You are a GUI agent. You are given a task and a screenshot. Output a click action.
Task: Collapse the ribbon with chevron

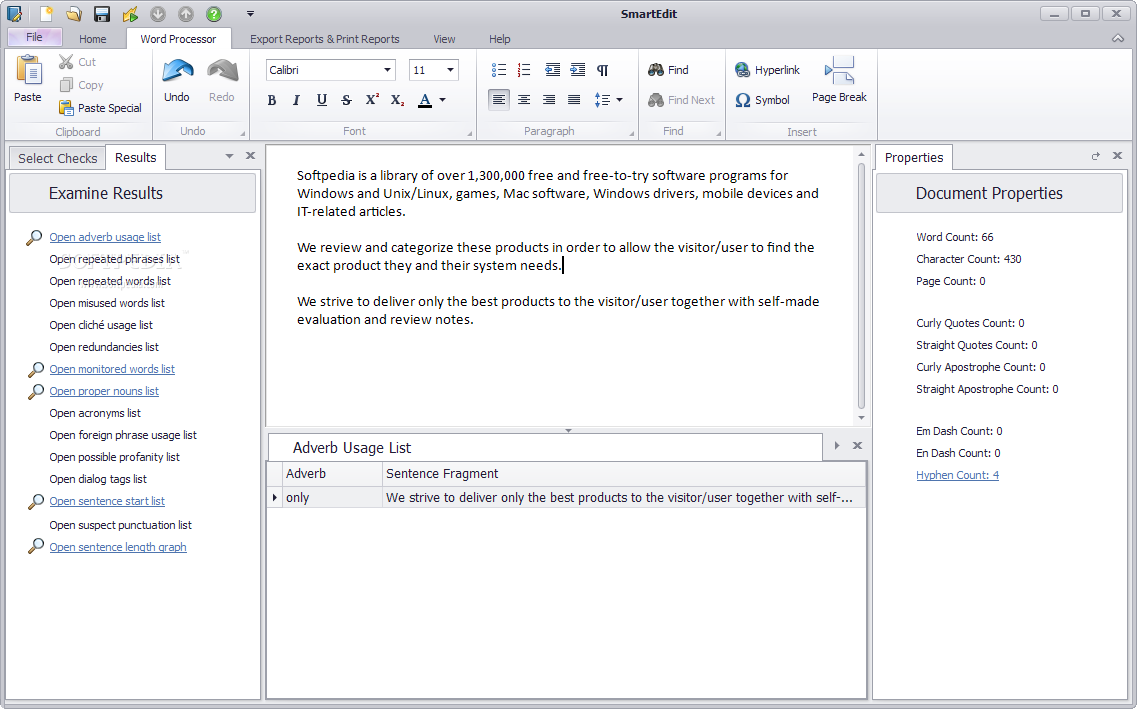(x=1118, y=39)
